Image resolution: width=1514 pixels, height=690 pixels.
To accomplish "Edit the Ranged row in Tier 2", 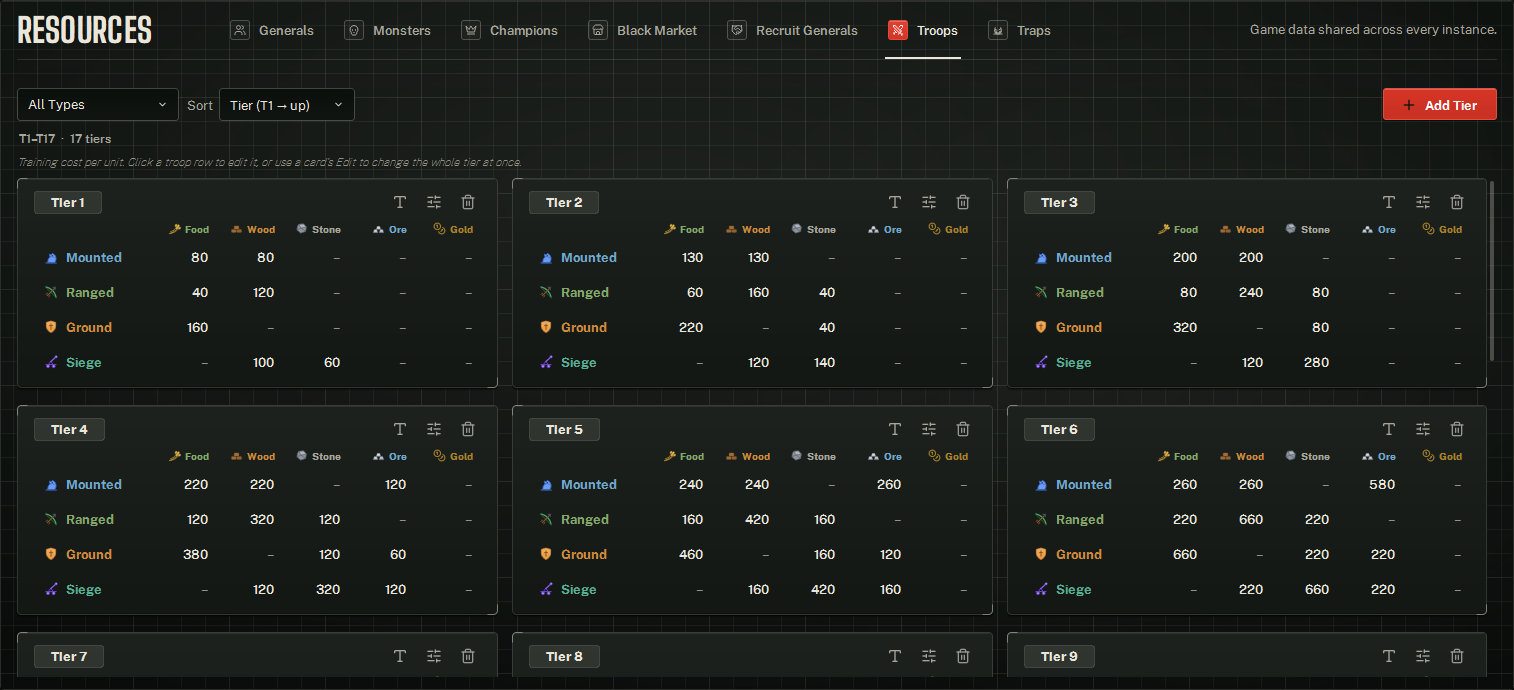I will (x=752, y=293).
